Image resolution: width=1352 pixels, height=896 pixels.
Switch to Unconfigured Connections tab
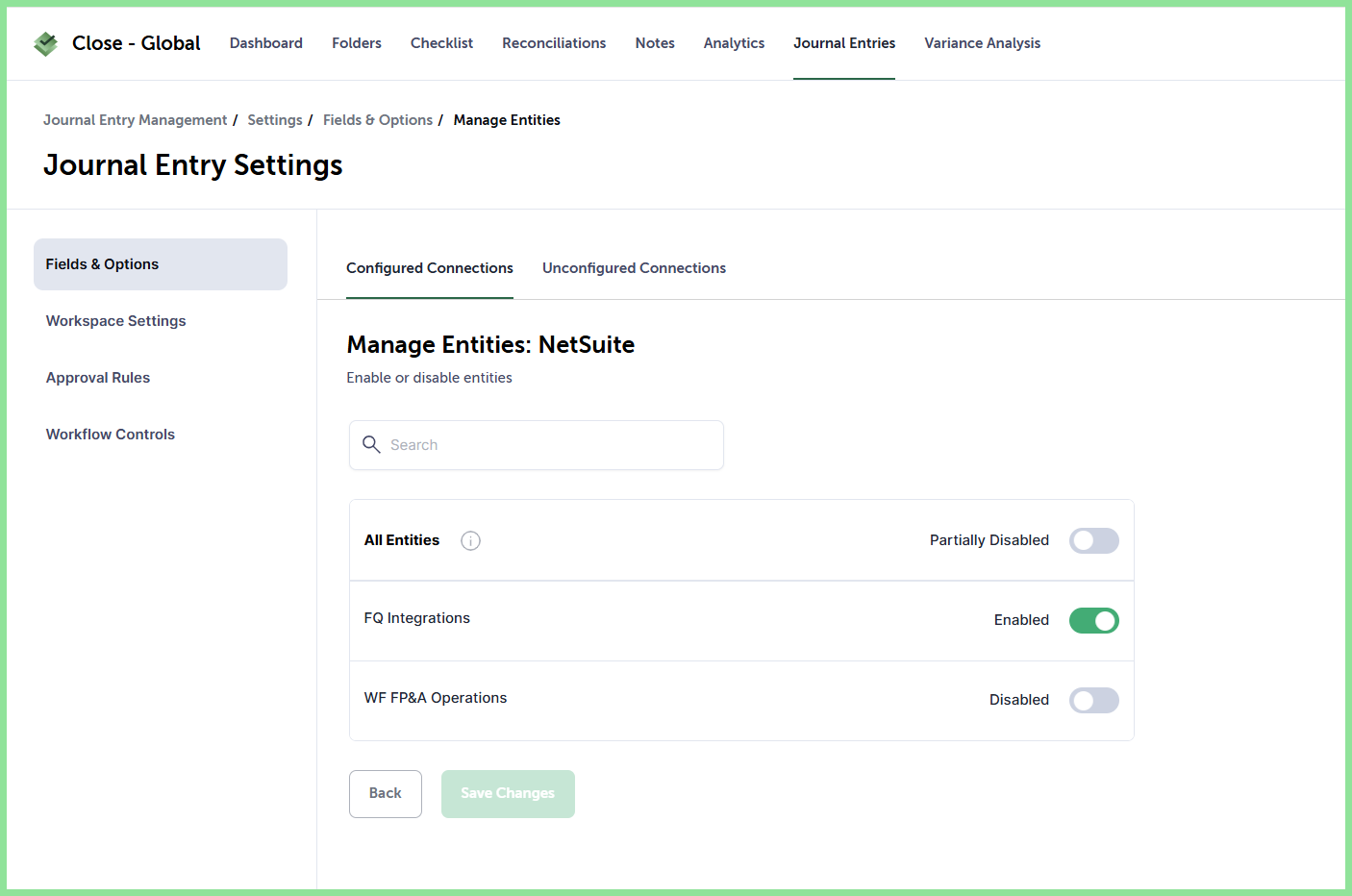[634, 268]
